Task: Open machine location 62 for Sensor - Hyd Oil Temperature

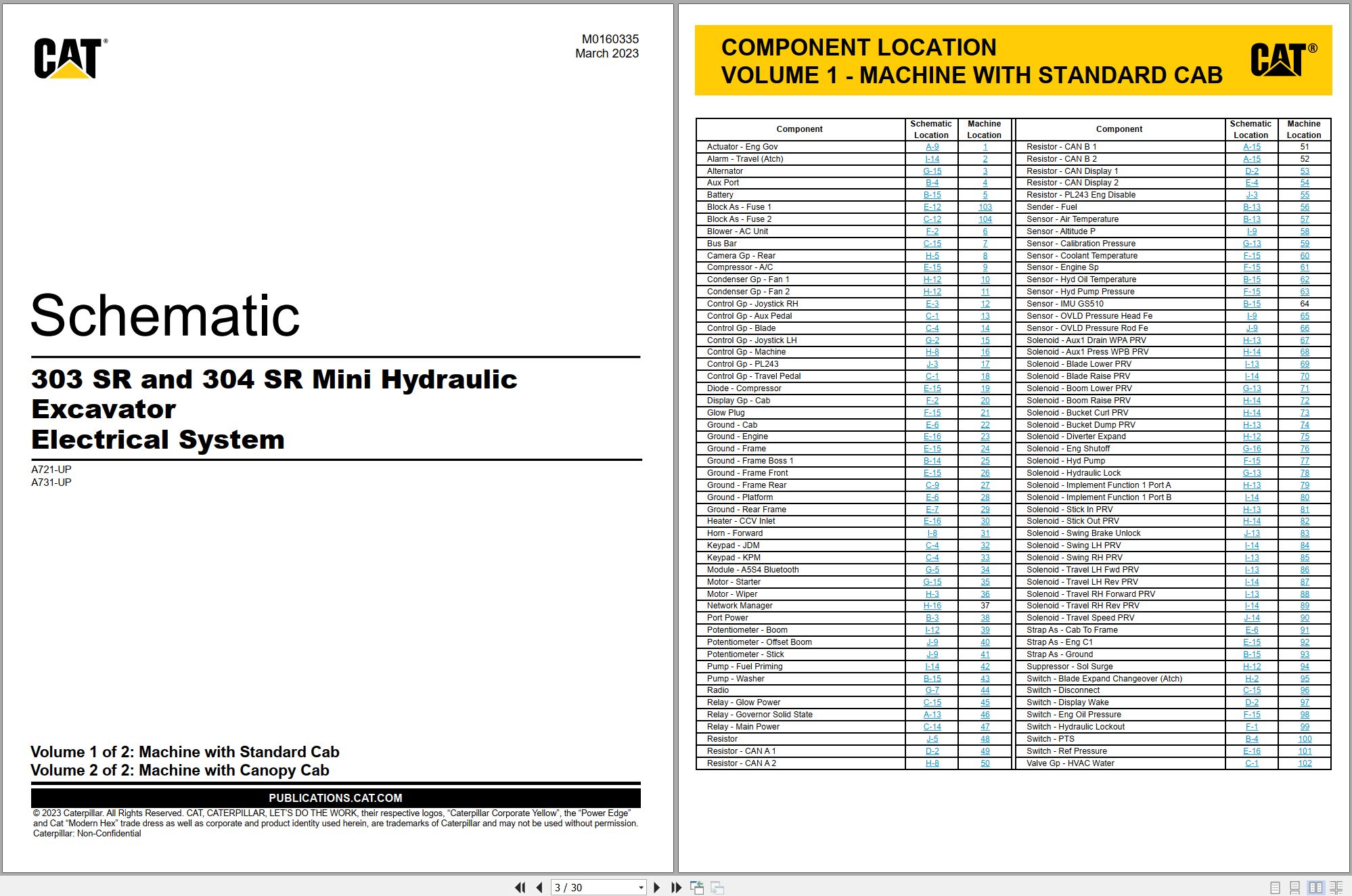Action: click(1305, 279)
